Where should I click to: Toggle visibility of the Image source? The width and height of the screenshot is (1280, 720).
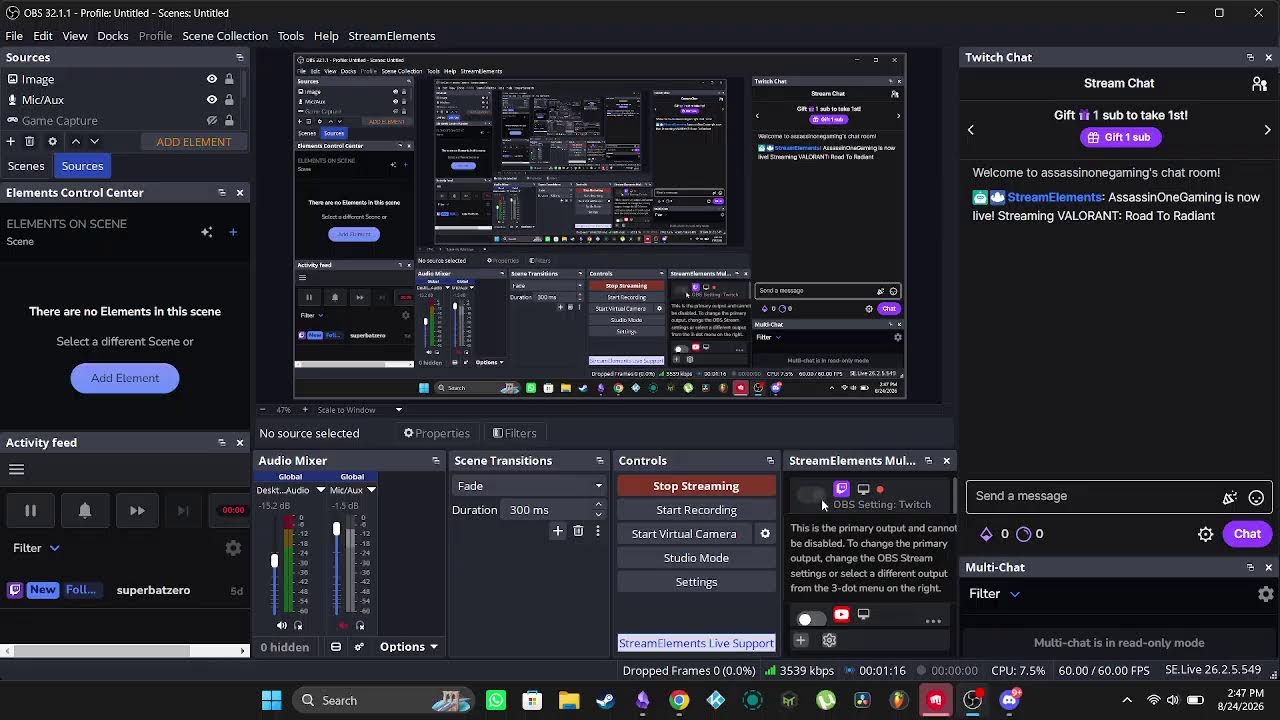tap(212, 79)
